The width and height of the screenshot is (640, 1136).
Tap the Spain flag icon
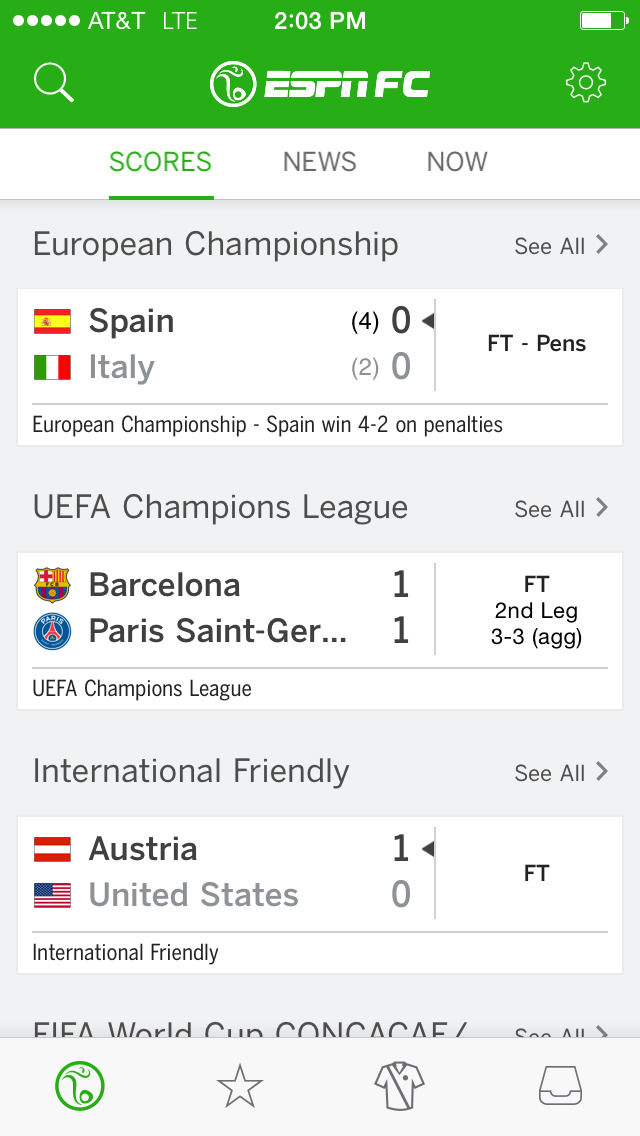tap(54, 320)
